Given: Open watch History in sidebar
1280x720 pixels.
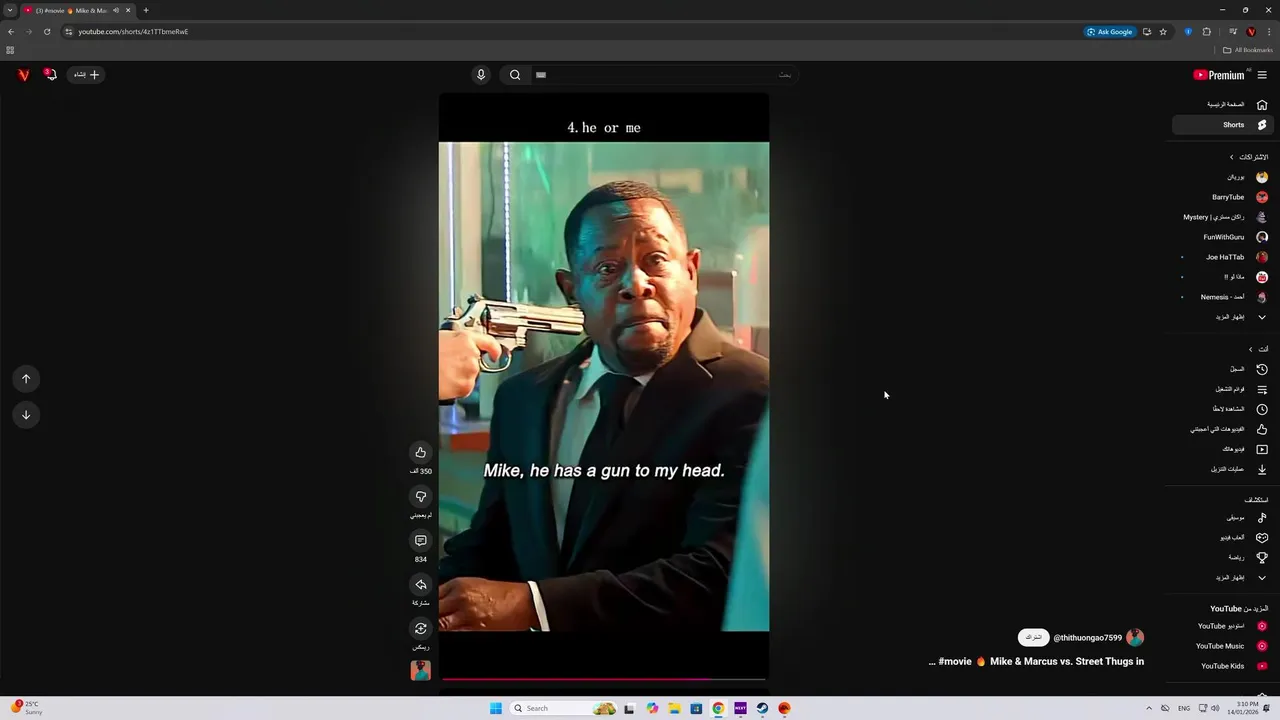Looking at the screenshot, I should coord(1222,369).
